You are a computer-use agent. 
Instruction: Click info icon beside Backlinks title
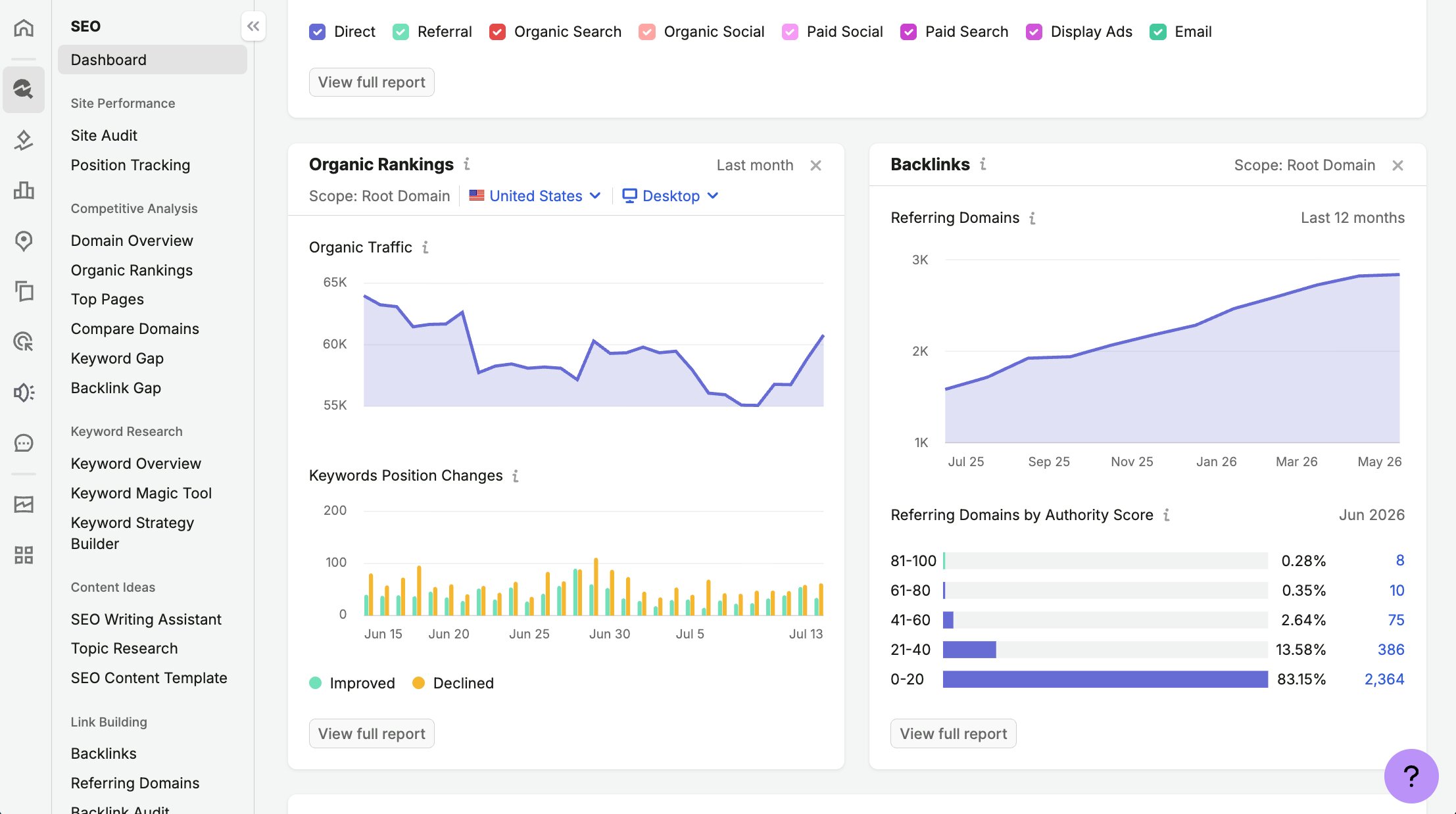(x=983, y=164)
